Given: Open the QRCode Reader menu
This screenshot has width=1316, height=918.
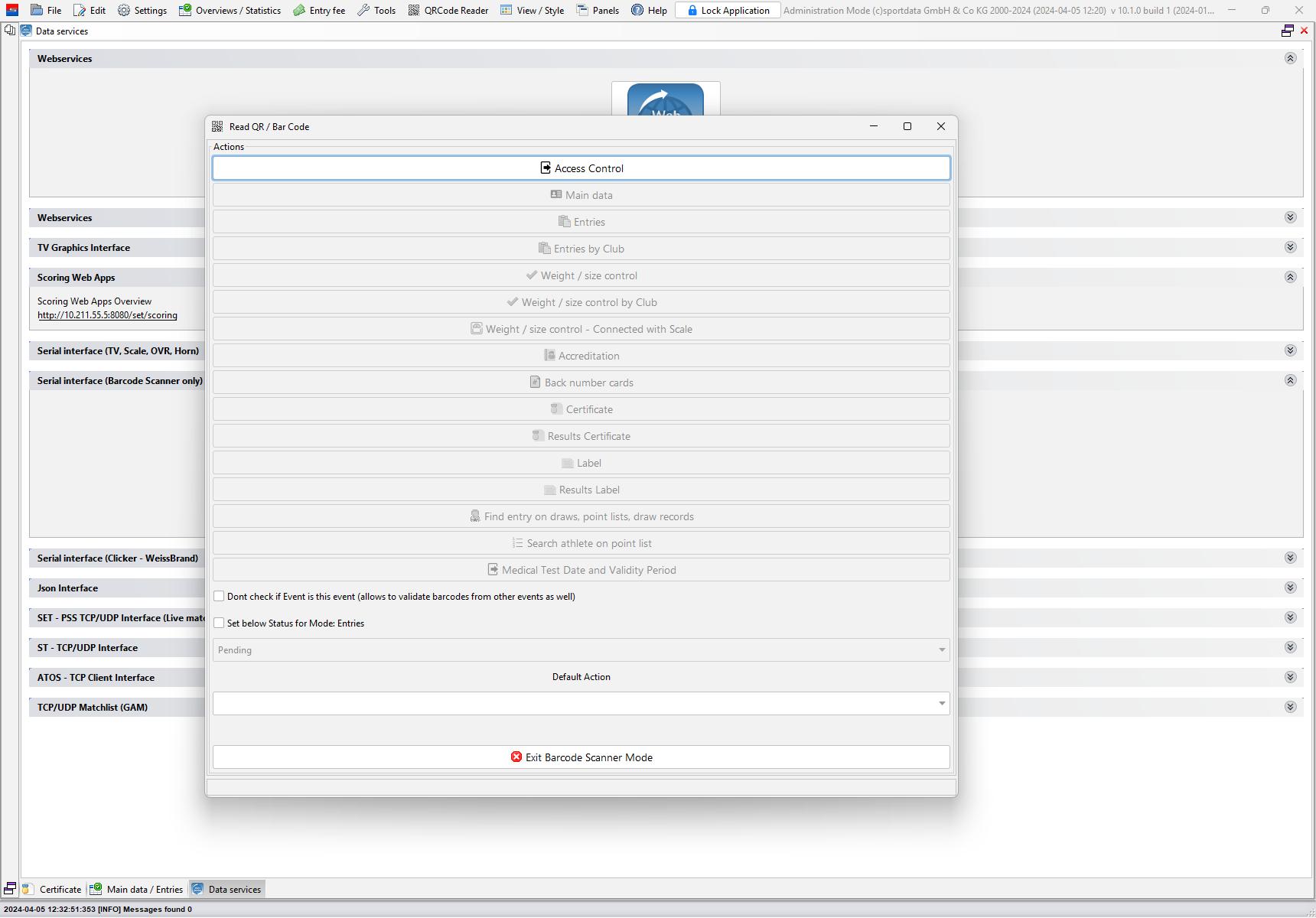Looking at the screenshot, I should [448, 10].
